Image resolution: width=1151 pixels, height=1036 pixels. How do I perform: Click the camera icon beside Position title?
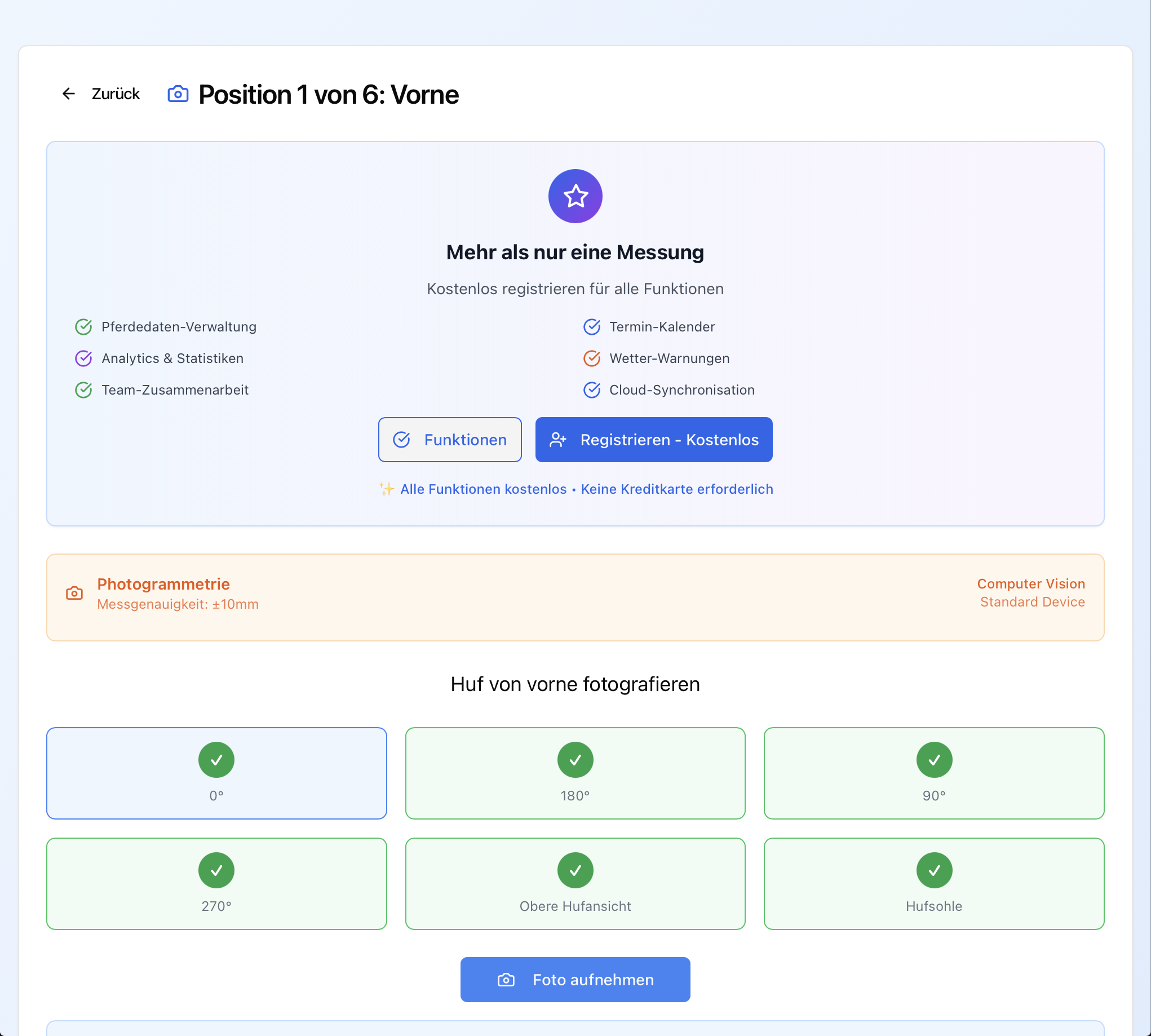pos(178,94)
